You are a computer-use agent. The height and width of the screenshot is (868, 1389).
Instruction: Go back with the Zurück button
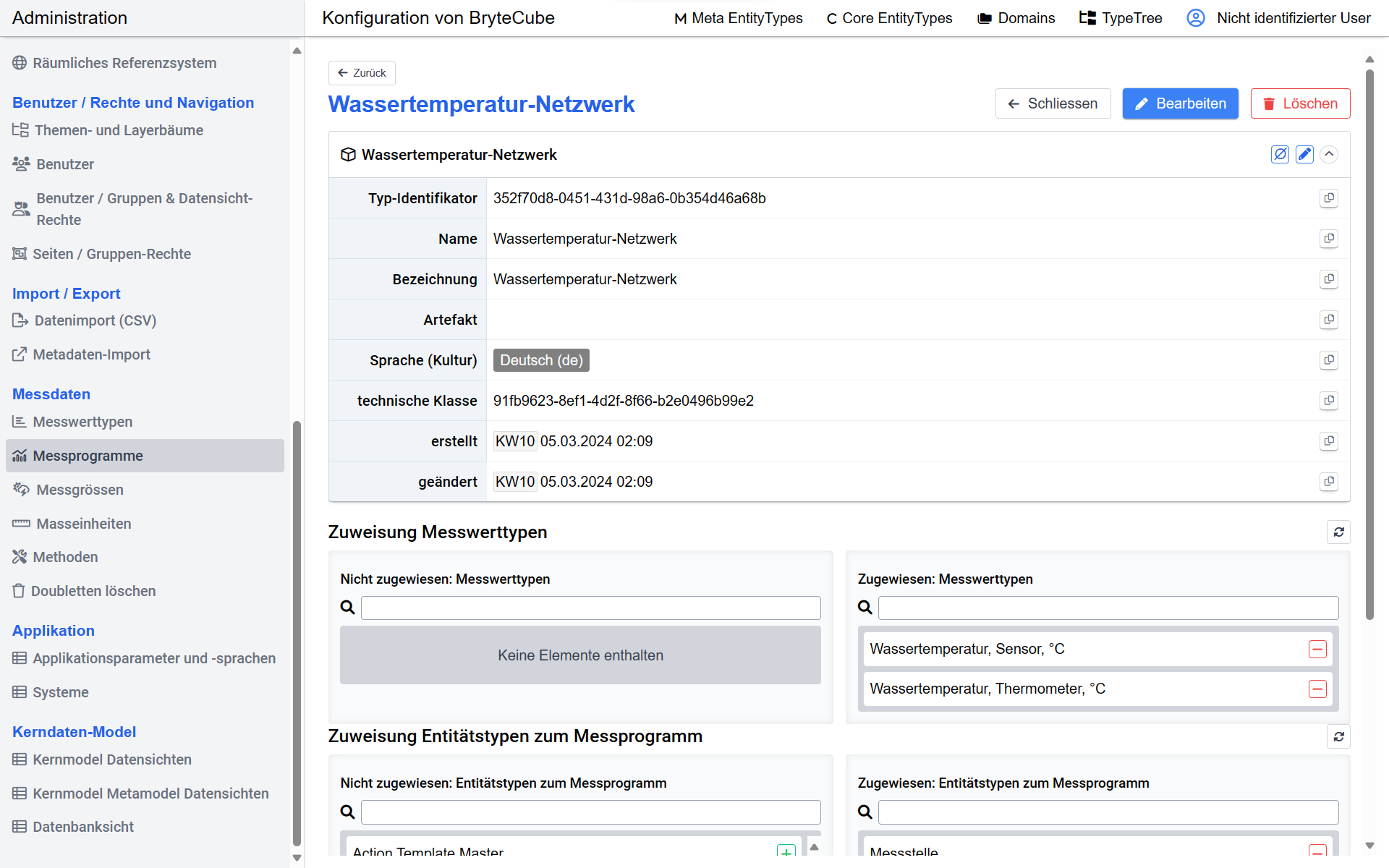point(362,73)
